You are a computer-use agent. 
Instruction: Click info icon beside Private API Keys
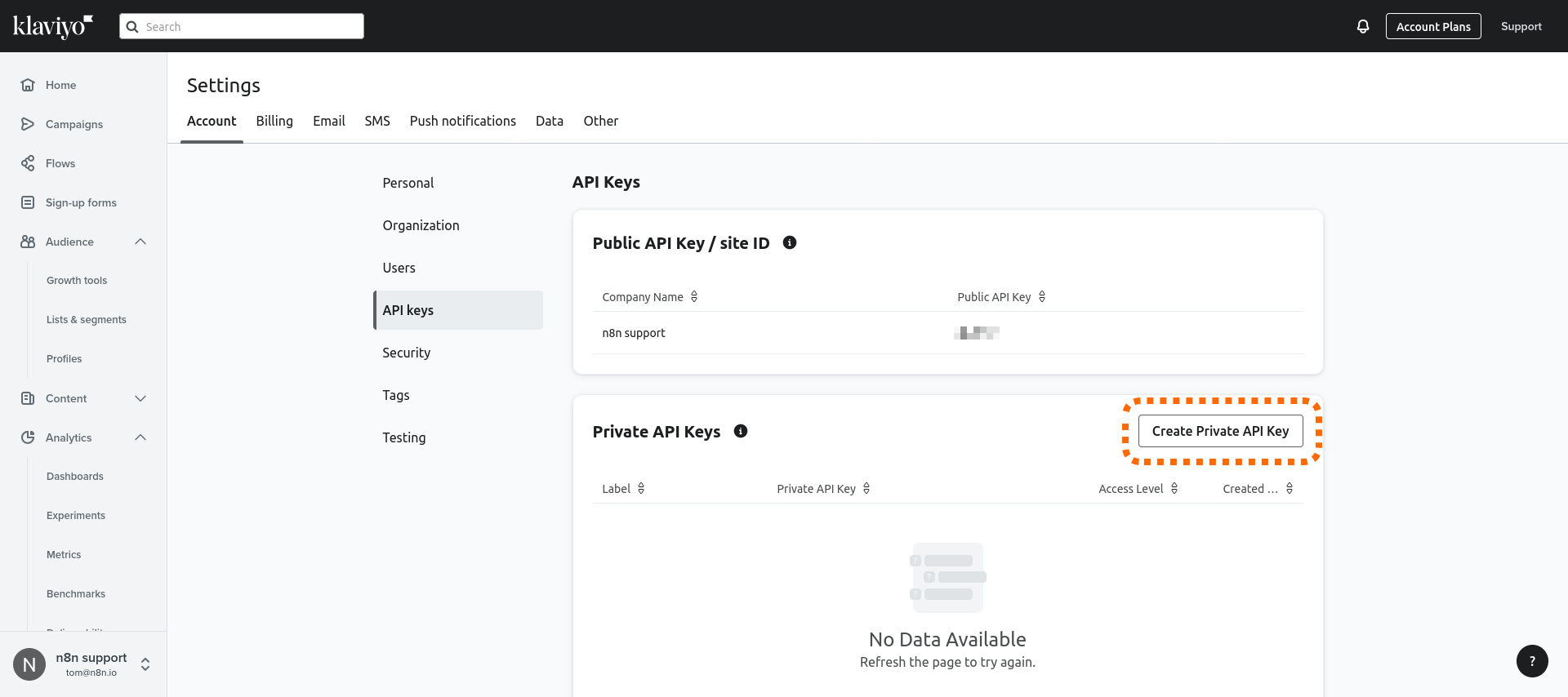(x=740, y=431)
